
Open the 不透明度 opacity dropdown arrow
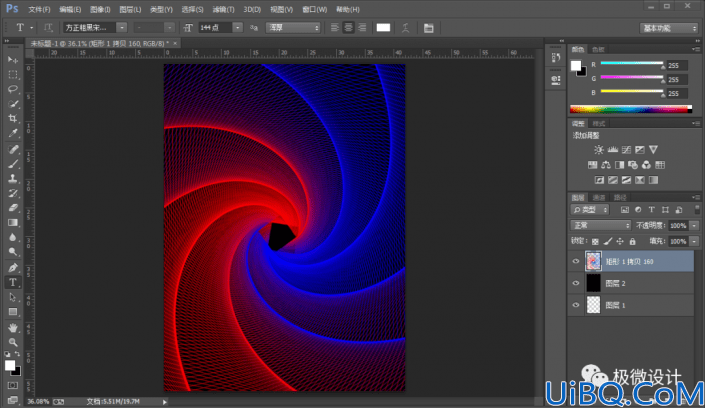coord(694,225)
